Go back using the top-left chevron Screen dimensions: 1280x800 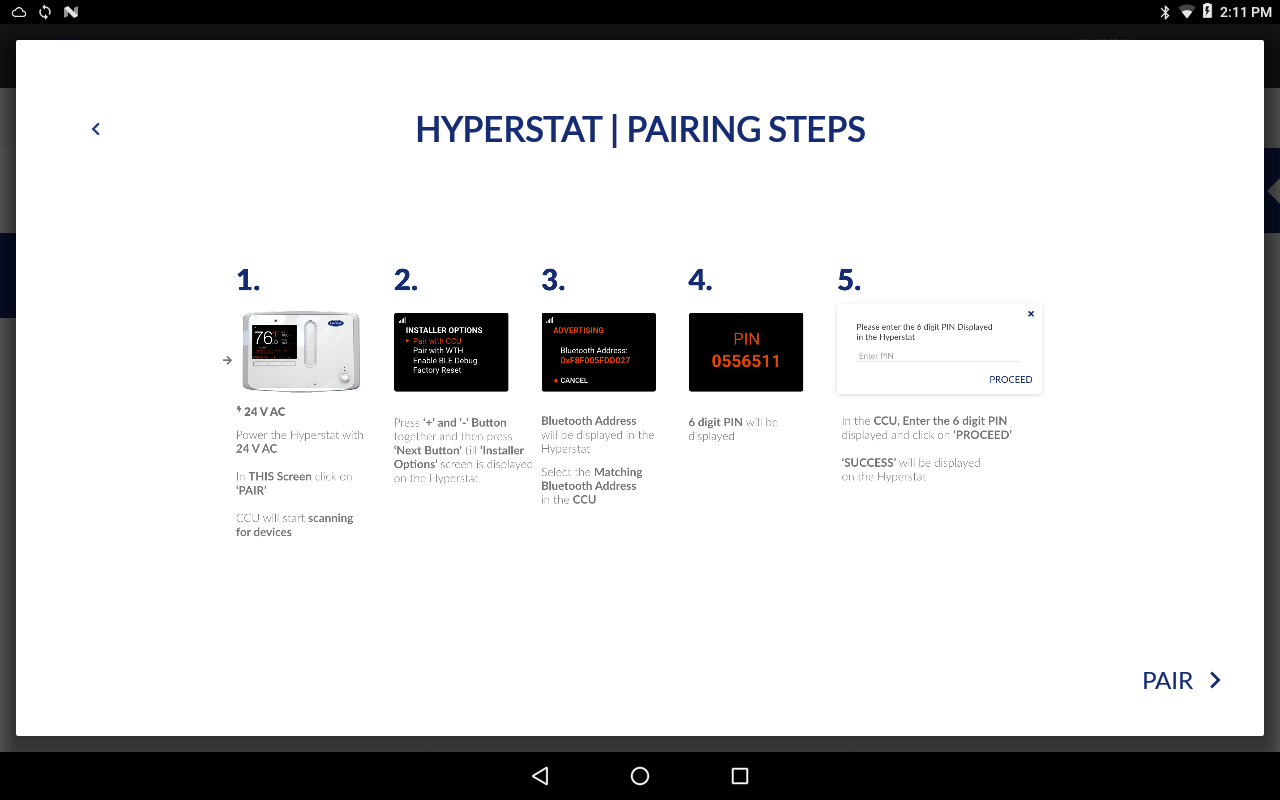[96, 129]
